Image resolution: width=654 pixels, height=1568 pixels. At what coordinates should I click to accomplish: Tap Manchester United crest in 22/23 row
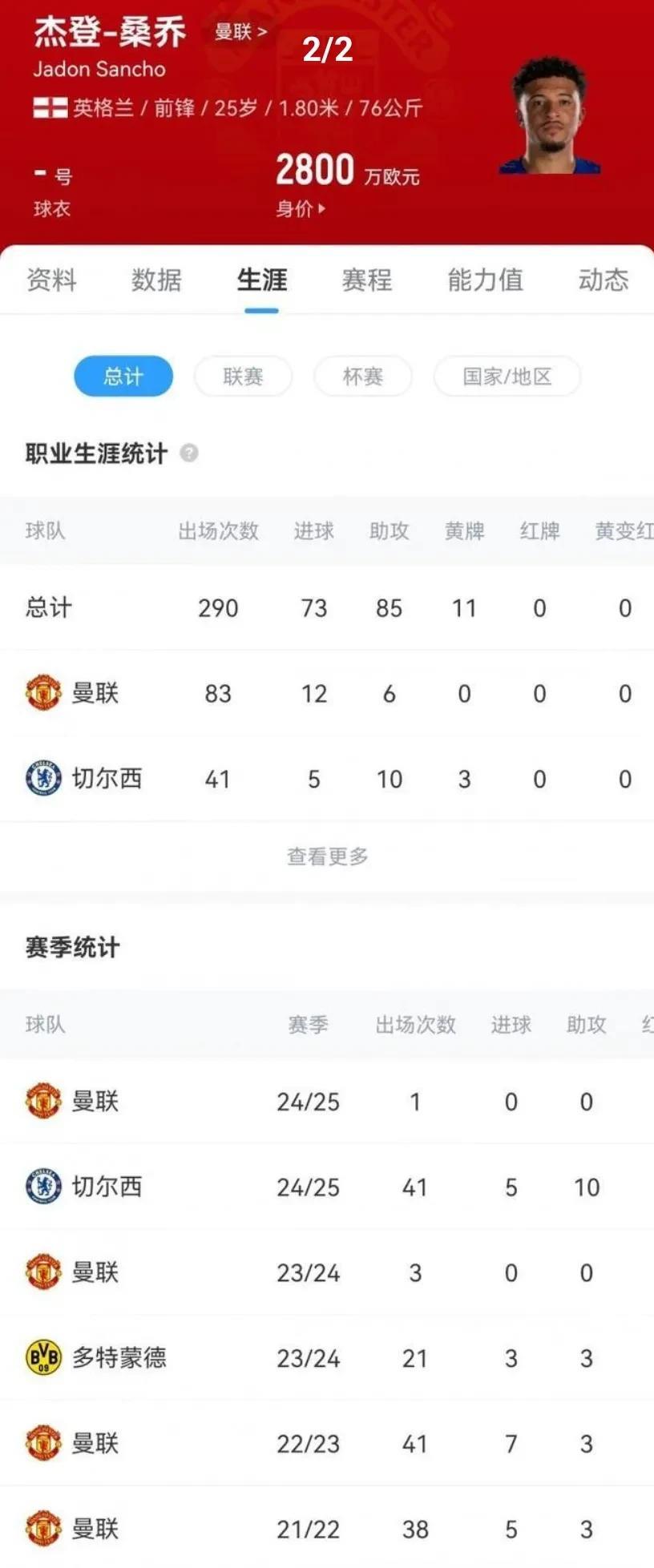(x=44, y=1444)
